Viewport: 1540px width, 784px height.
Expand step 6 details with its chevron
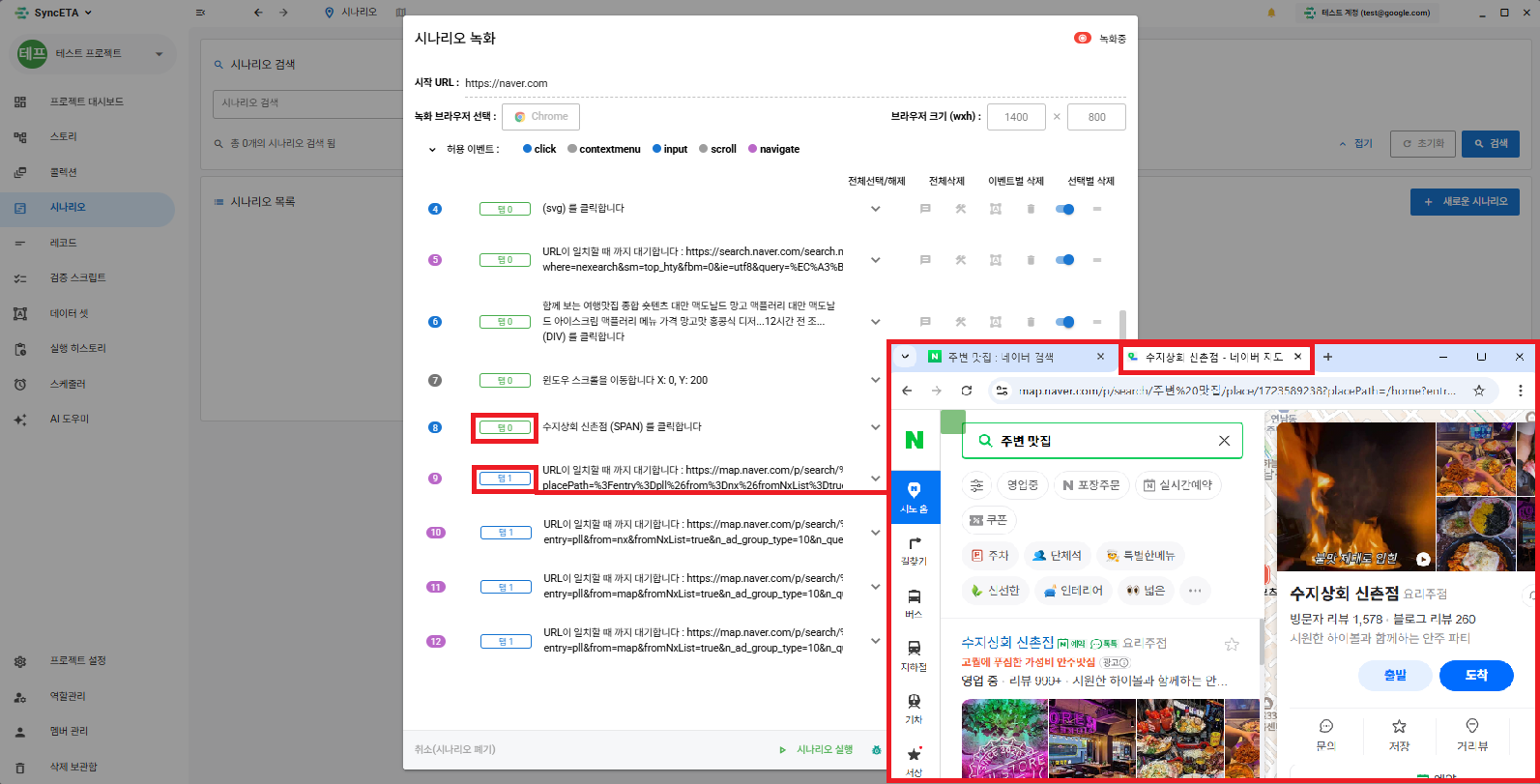[876, 322]
